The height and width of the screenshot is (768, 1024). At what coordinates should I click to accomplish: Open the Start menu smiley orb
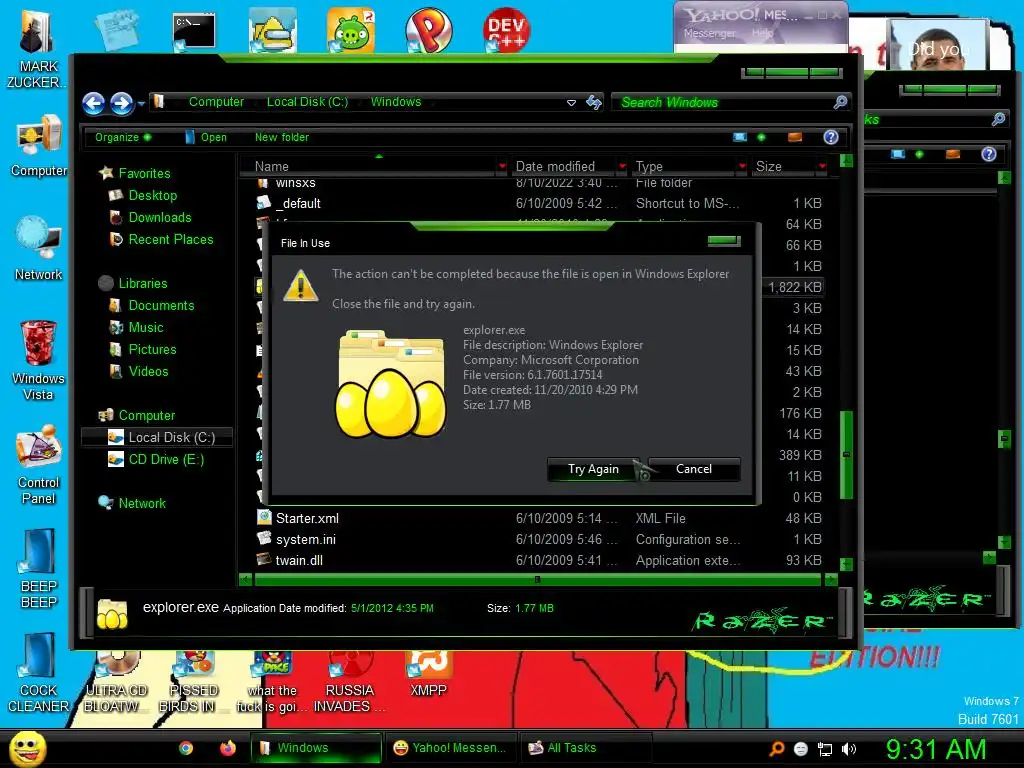tap(27, 748)
